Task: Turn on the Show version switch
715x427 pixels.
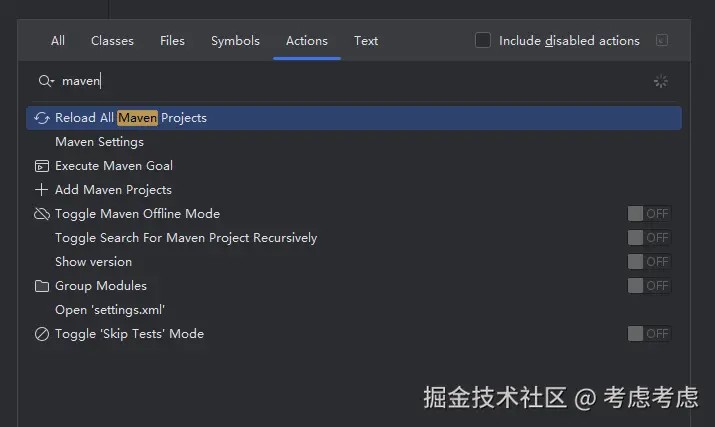Action: pos(648,262)
